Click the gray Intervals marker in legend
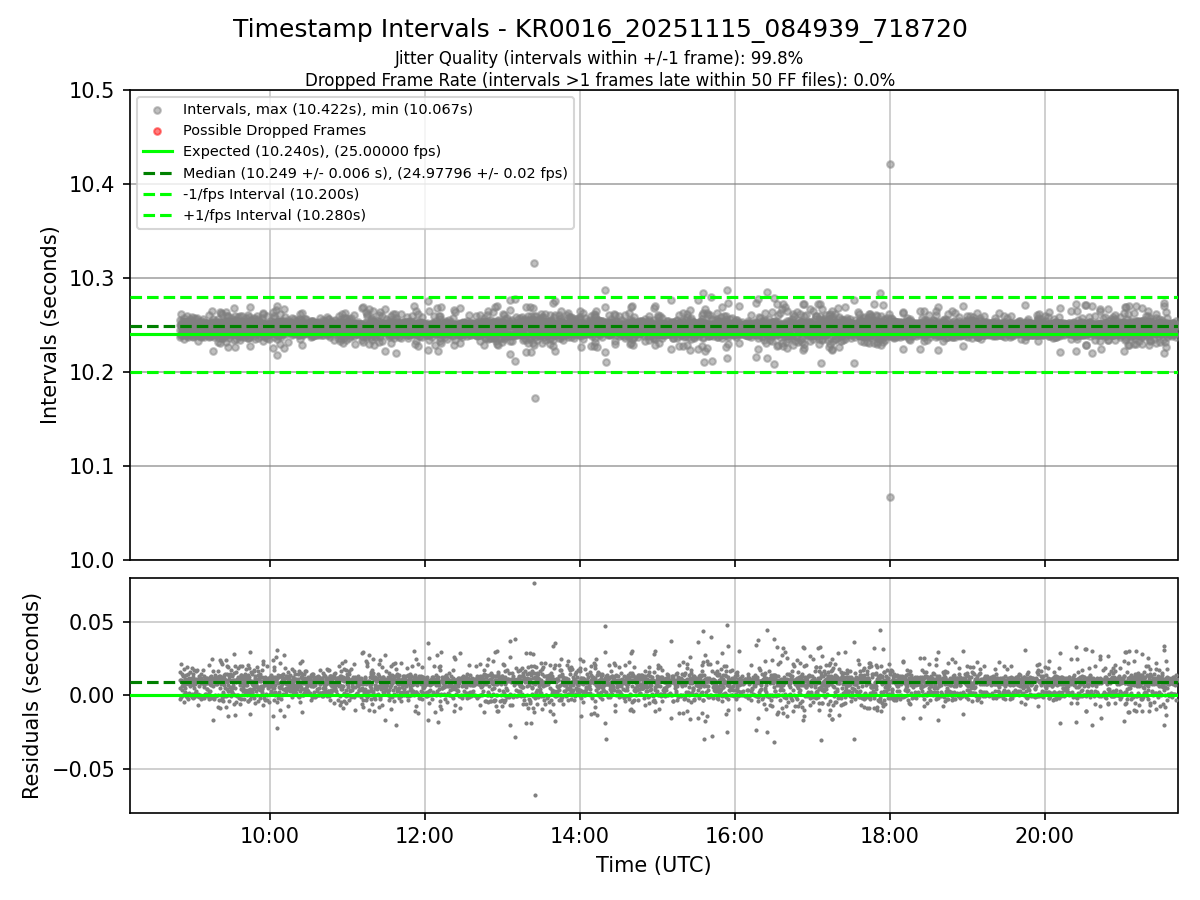Screen dimensions: 1200x900 157,110
